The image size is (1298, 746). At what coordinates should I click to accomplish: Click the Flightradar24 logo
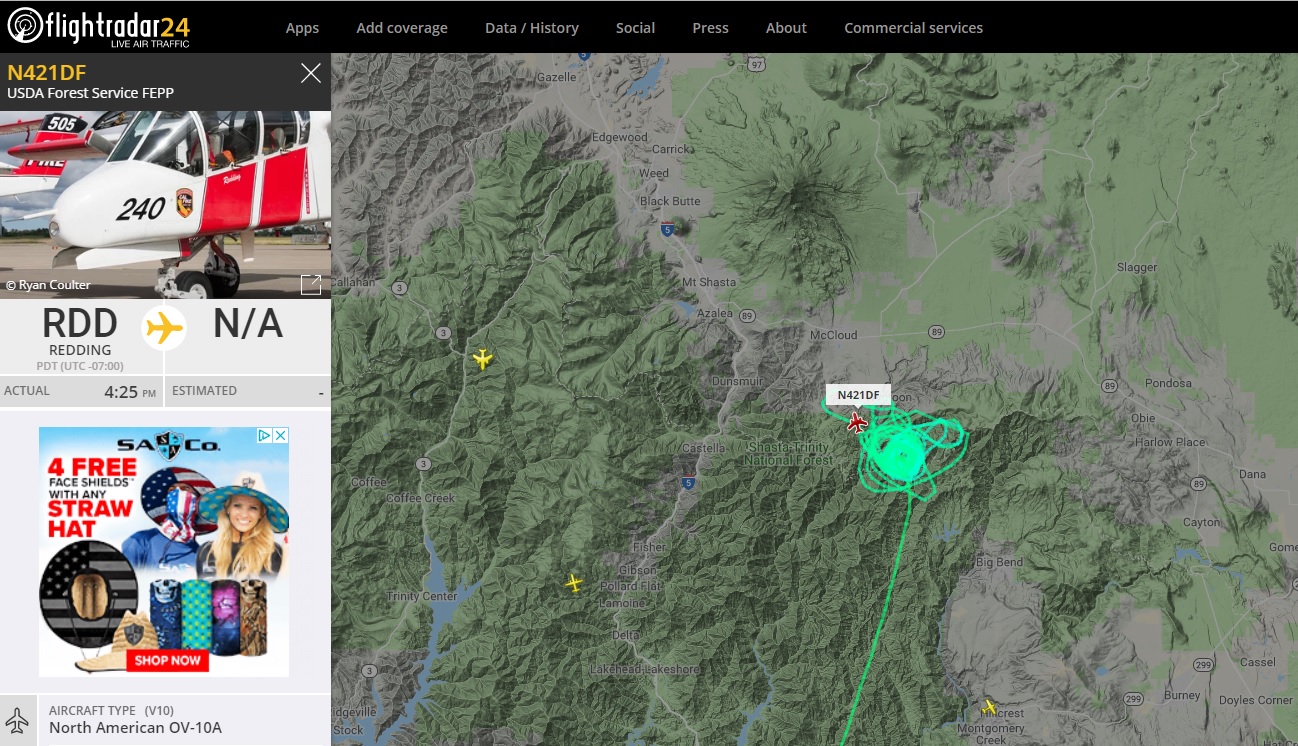[x=98, y=27]
